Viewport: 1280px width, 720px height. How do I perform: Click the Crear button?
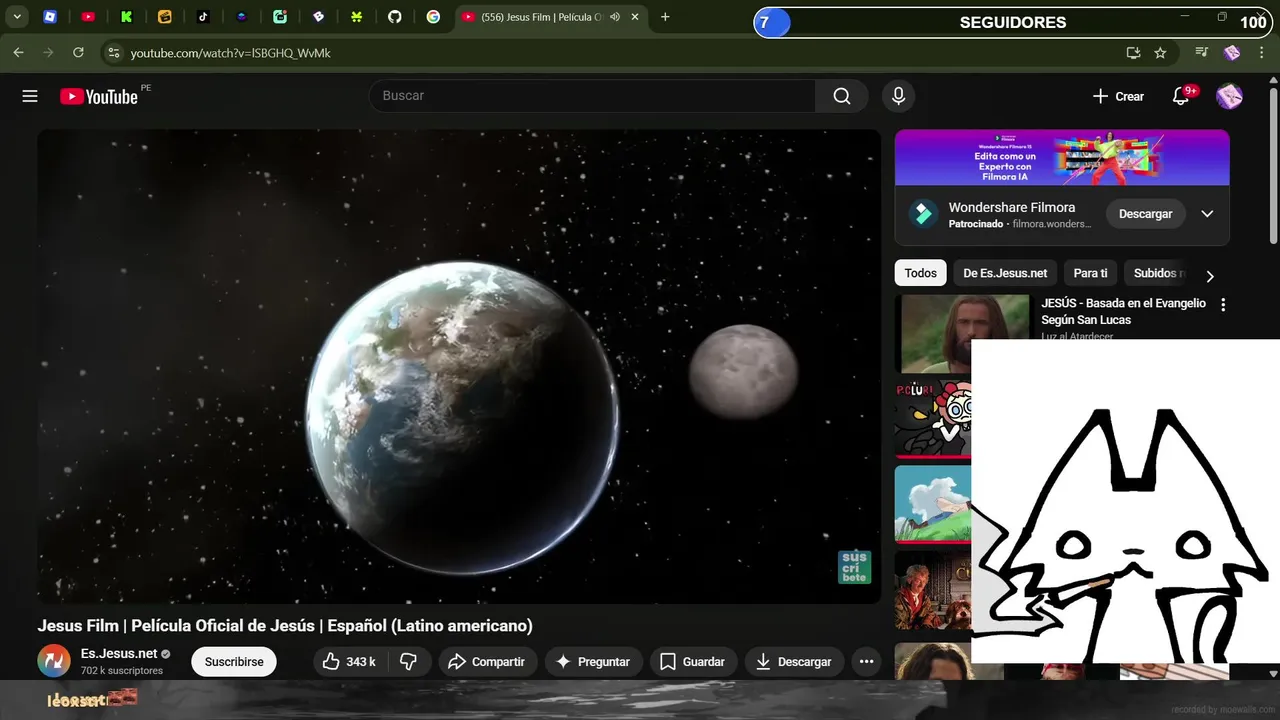click(x=1118, y=96)
